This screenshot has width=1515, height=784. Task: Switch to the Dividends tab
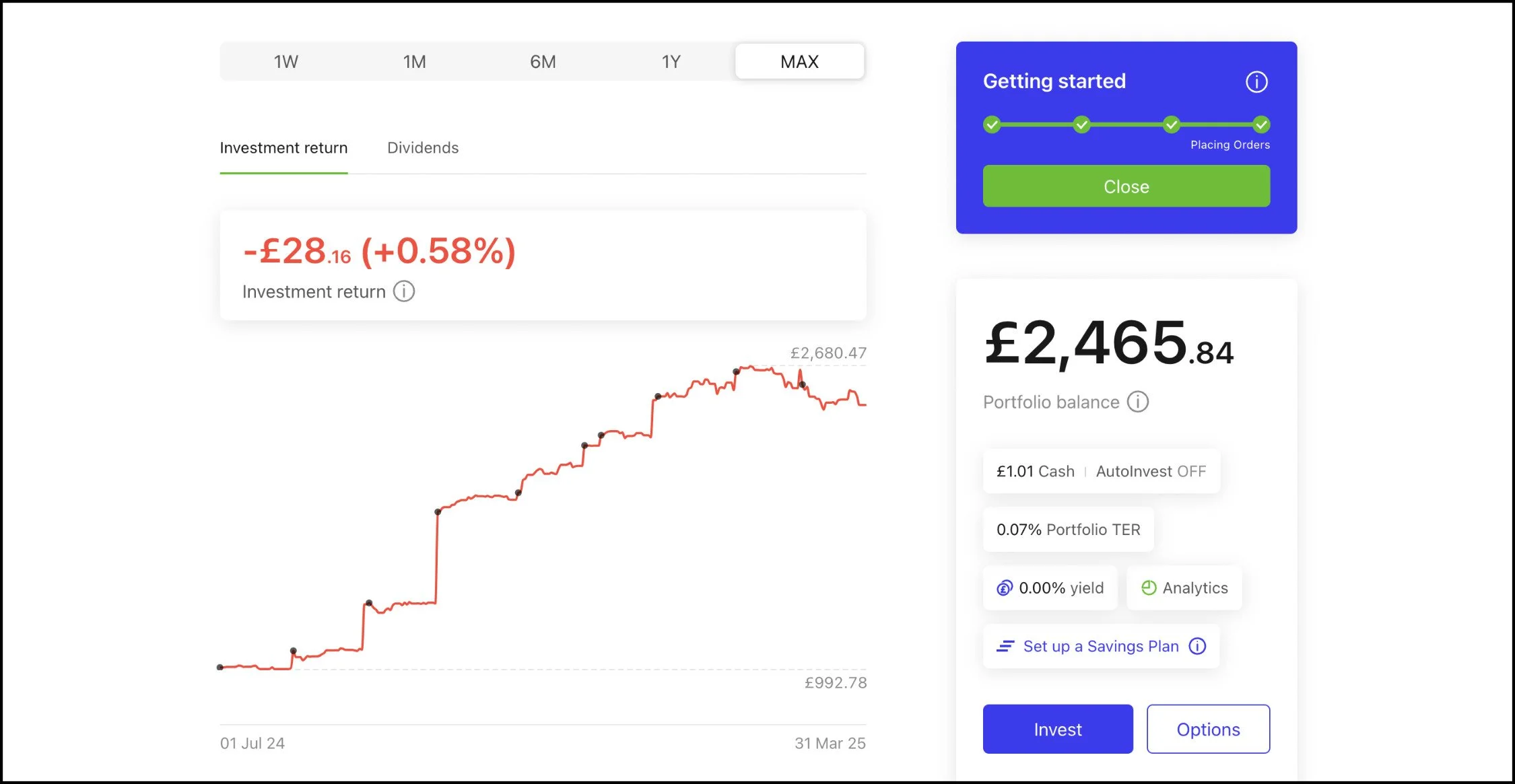423,148
